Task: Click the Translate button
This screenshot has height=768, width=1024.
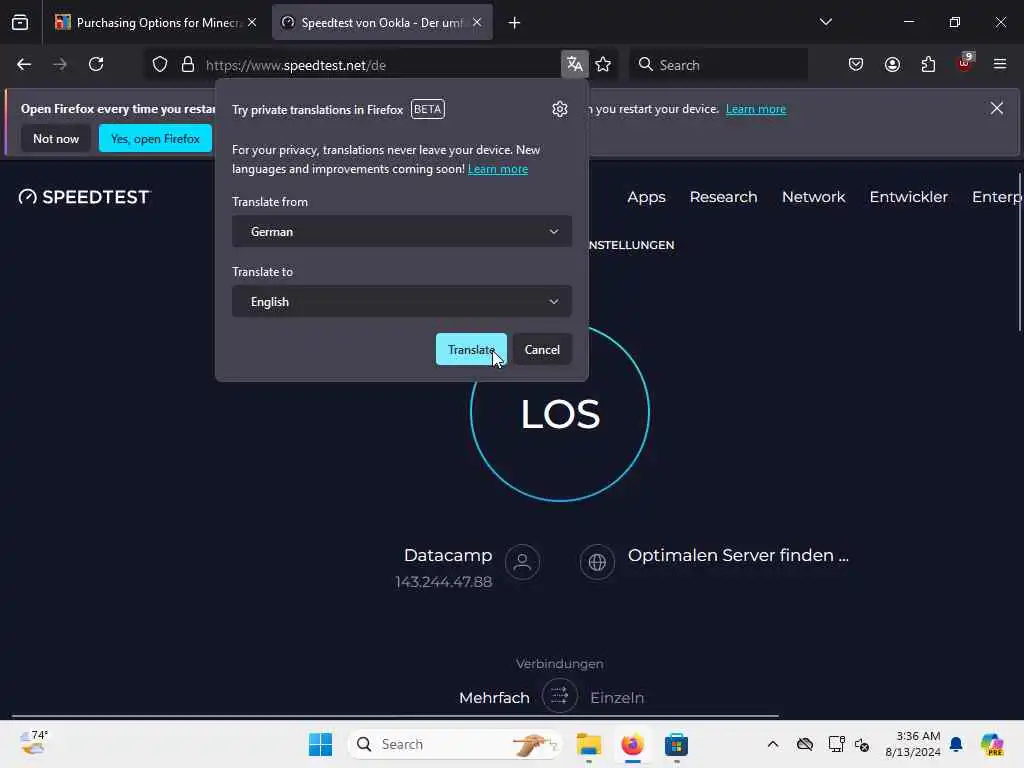Action: click(471, 349)
